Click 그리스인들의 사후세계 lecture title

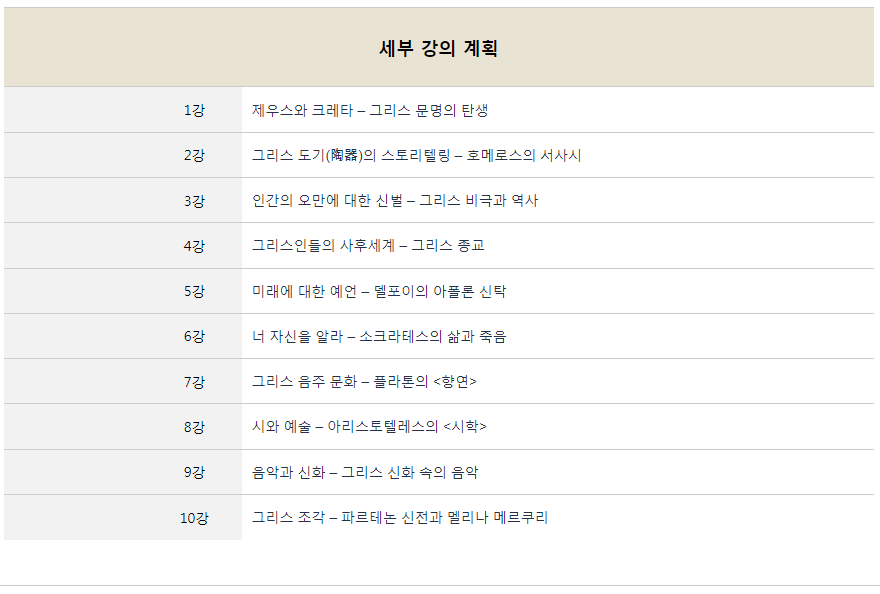click(x=368, y=245)
